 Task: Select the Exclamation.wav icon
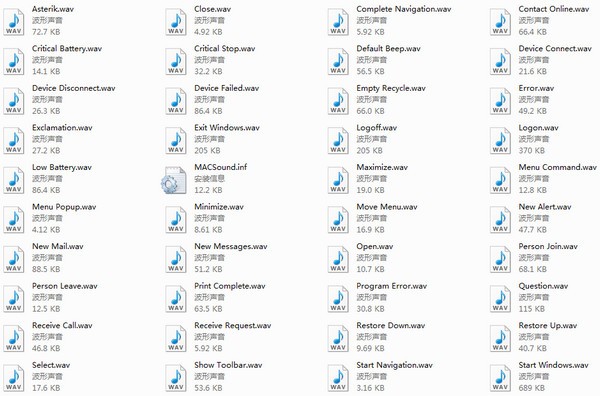[14, 140]
